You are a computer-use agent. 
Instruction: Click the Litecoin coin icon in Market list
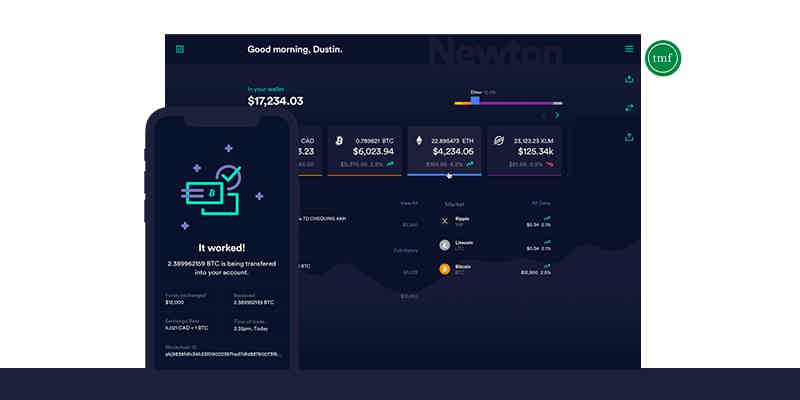click(x=444, y=245)
